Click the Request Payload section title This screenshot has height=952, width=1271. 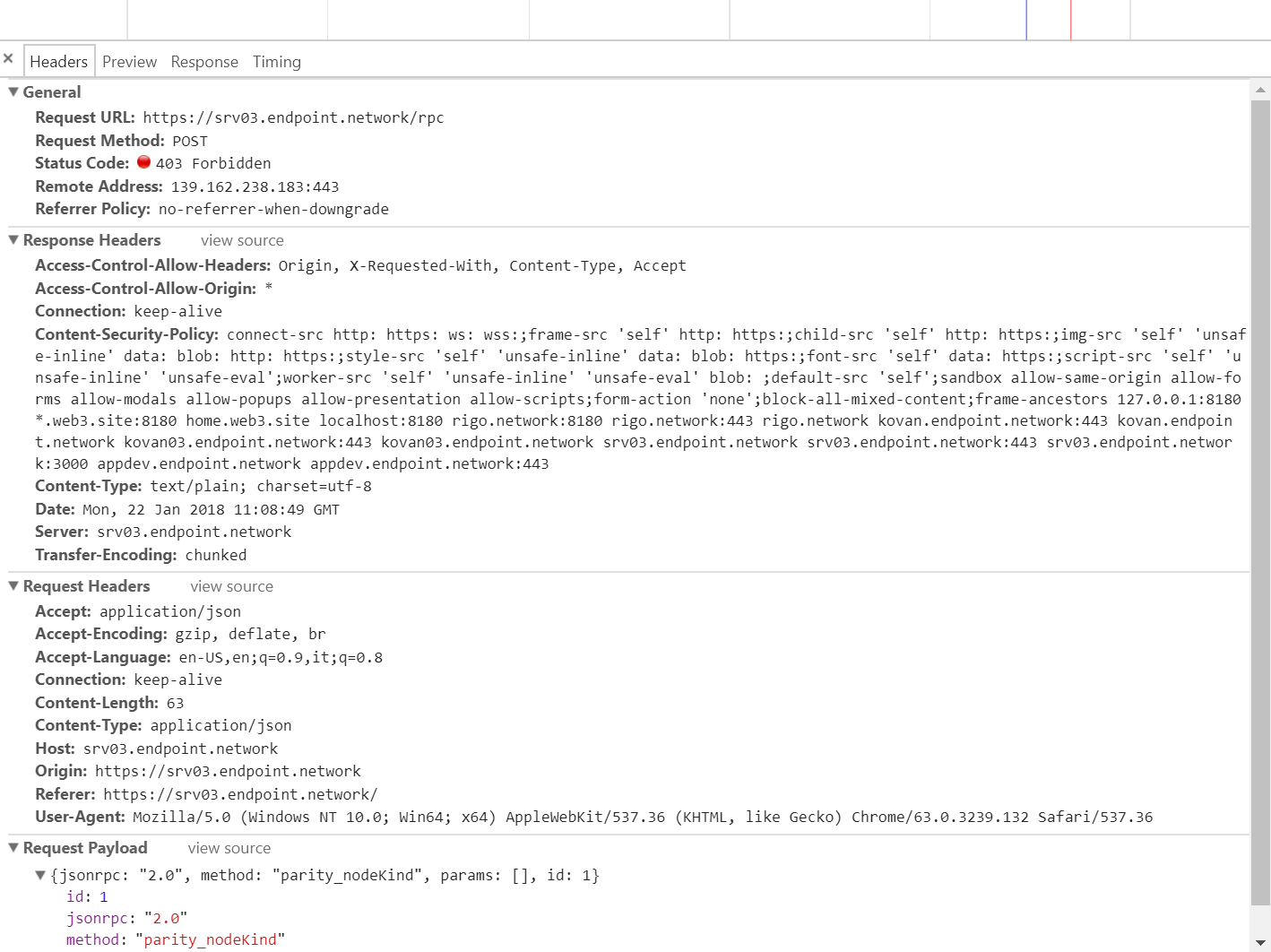[85, 847]
